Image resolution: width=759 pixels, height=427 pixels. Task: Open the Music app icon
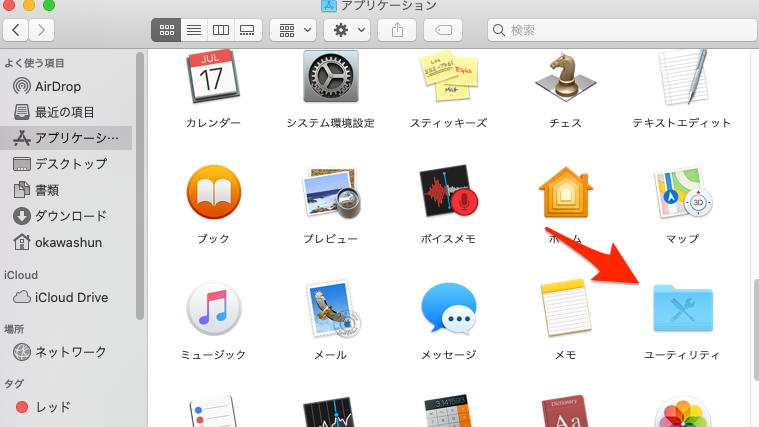(x=213, y=308)
